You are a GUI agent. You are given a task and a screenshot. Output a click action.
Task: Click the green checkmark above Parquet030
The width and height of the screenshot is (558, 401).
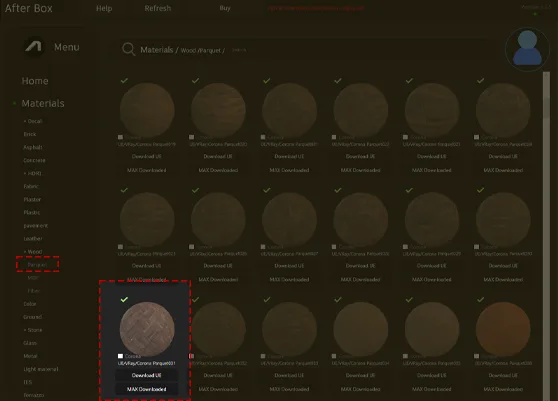(480, 190)
